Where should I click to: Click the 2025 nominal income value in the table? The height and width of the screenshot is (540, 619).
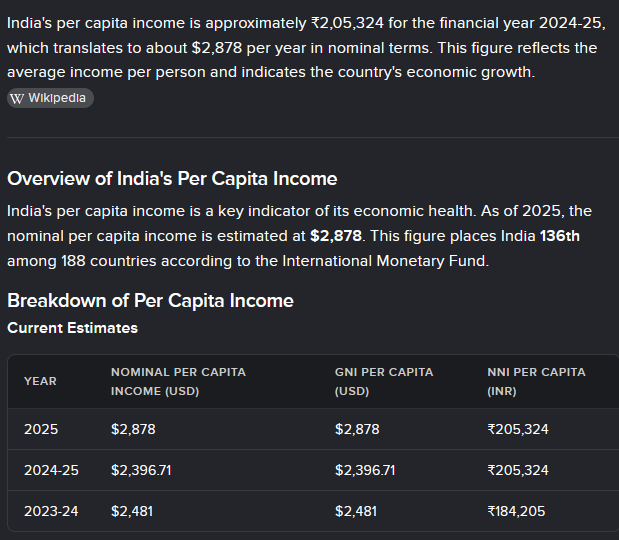click(133, 429)
